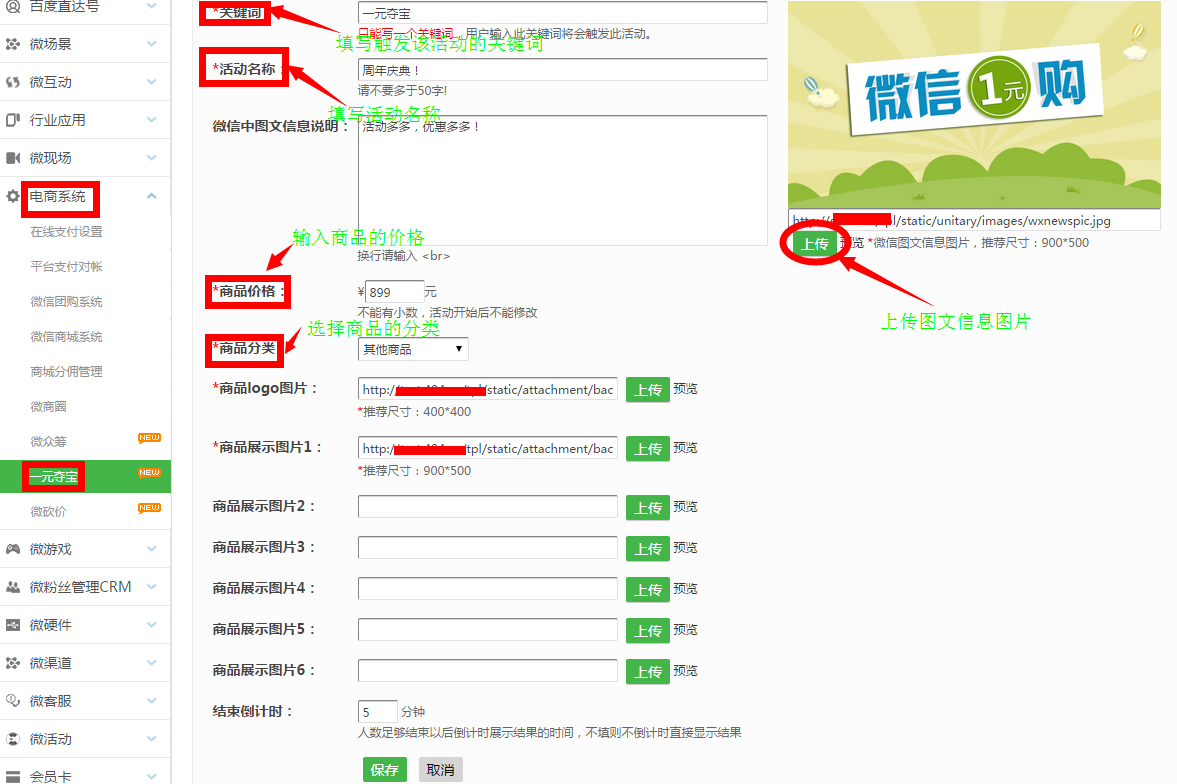Click 上传 next to 商品展示图片1
This screenshot has width=1177, height=784.
648,449
